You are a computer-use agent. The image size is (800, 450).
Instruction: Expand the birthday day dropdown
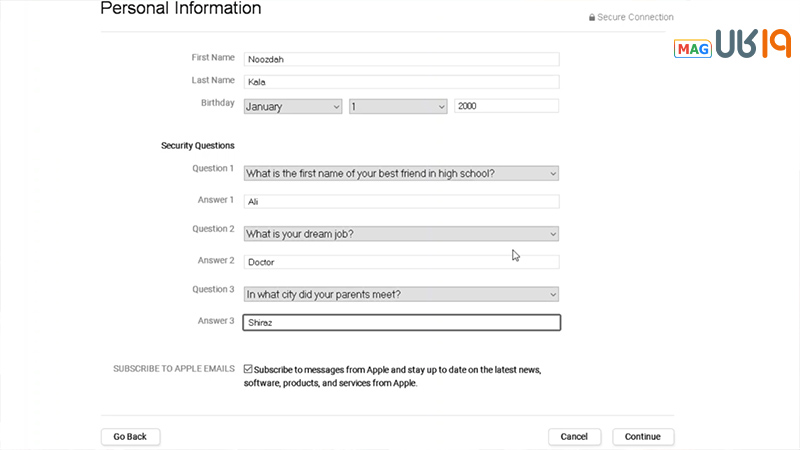click(398, 106)
